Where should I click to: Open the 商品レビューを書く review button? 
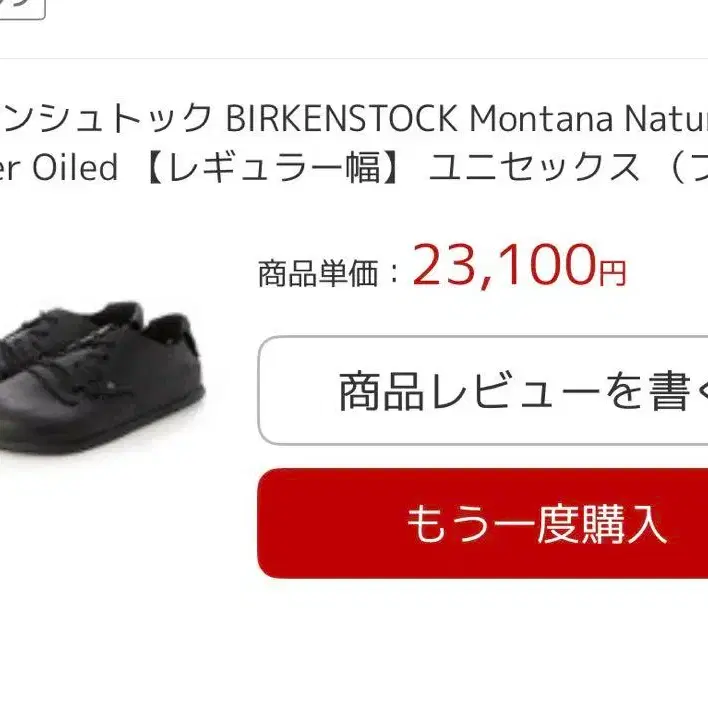point(483,391)
